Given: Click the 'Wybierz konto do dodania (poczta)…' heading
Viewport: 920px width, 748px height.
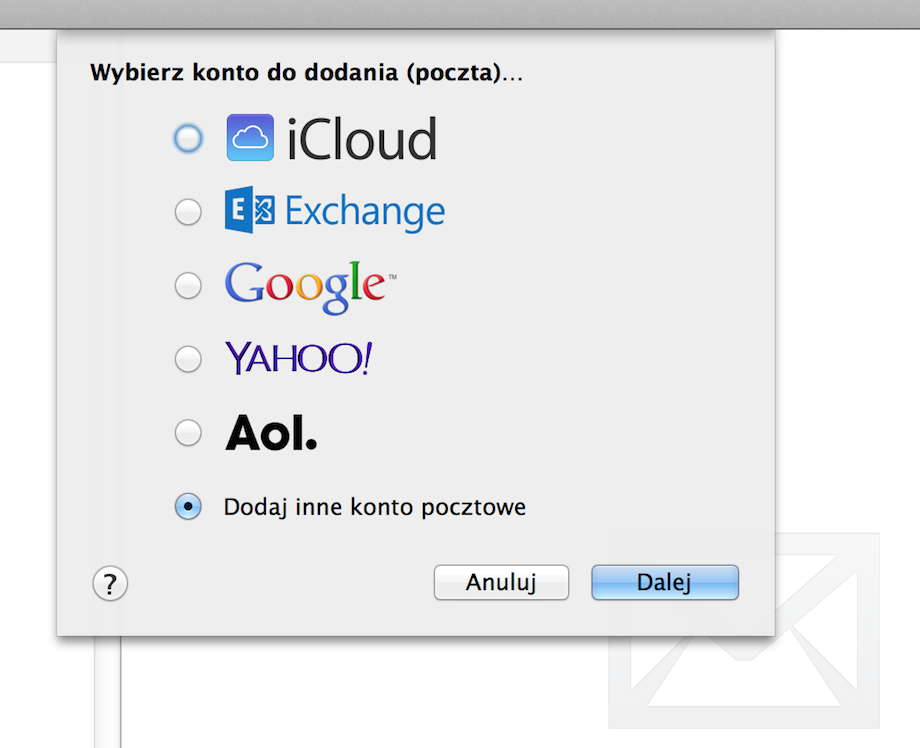Looking at the screenshot, I should pos(306,73).
